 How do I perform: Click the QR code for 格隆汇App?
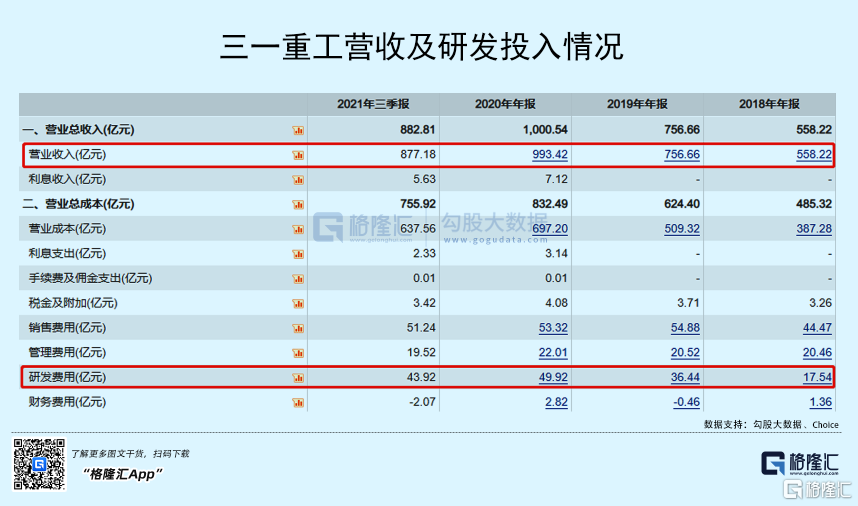click(x=39, y=464)
